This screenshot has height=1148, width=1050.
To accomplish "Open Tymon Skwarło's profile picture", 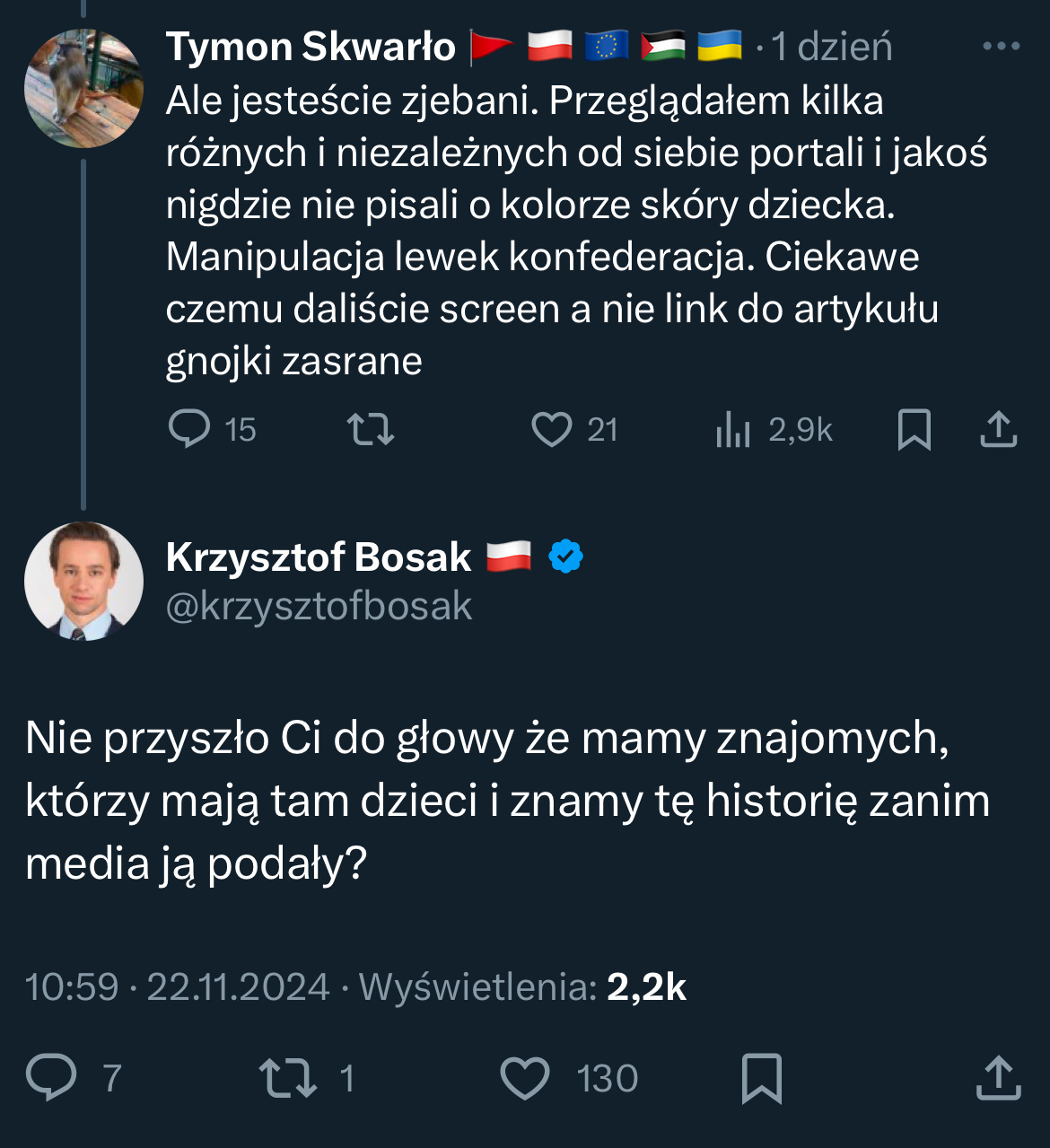I will tap(83, 88).
